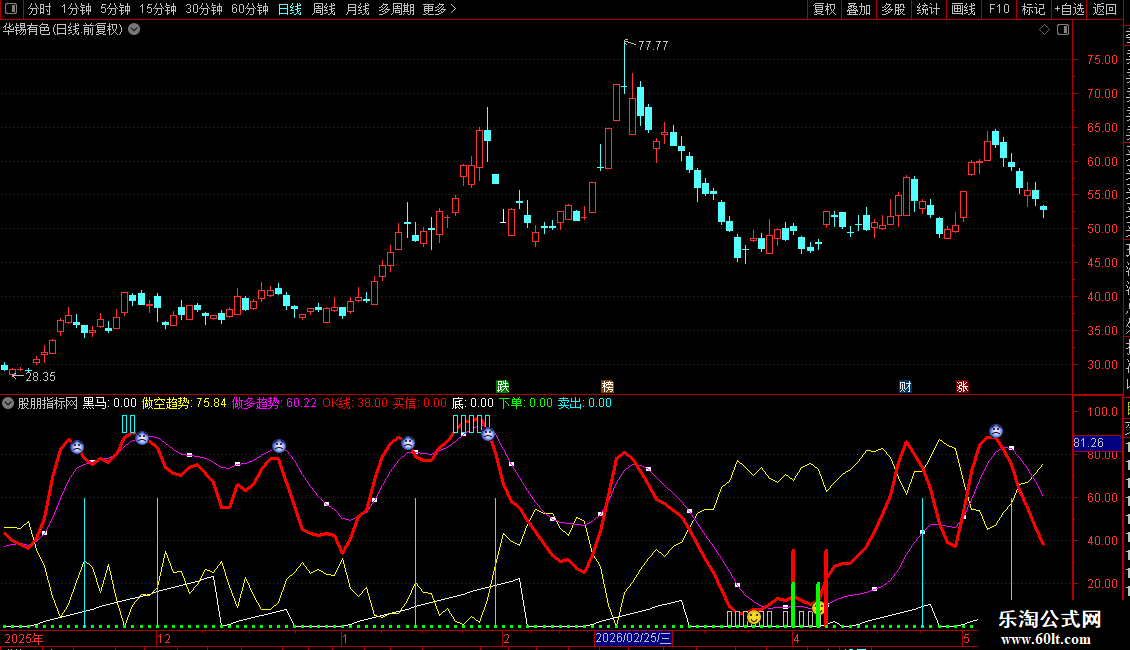Viewport: 1130px width, 650px height.
Task: Open the 多周期 multi-period view
Action: point(396,9)
